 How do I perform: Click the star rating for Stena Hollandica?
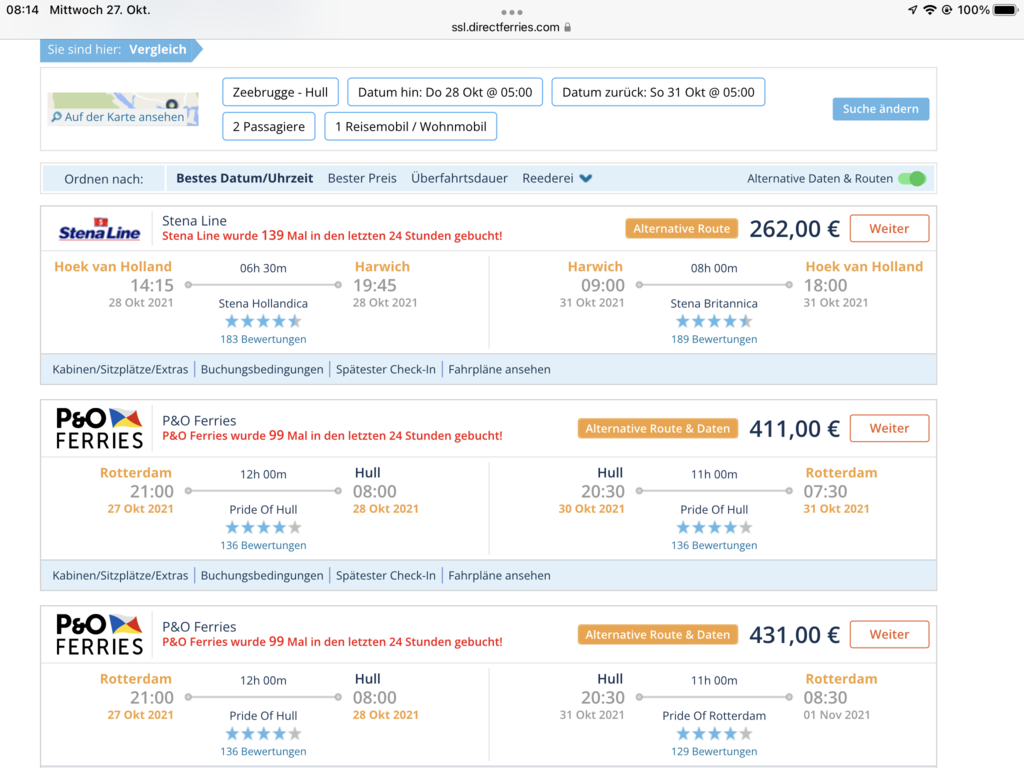pyautogui.click(x=263, y=321)
